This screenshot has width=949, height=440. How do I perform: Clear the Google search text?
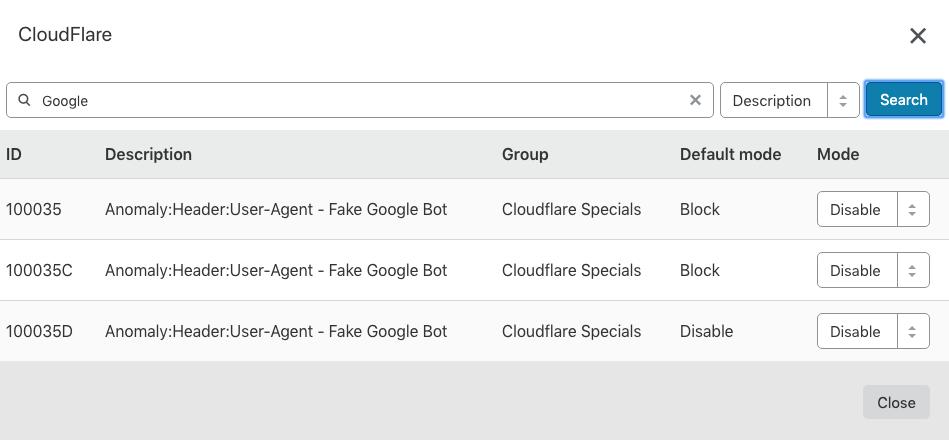coord(695,100)
